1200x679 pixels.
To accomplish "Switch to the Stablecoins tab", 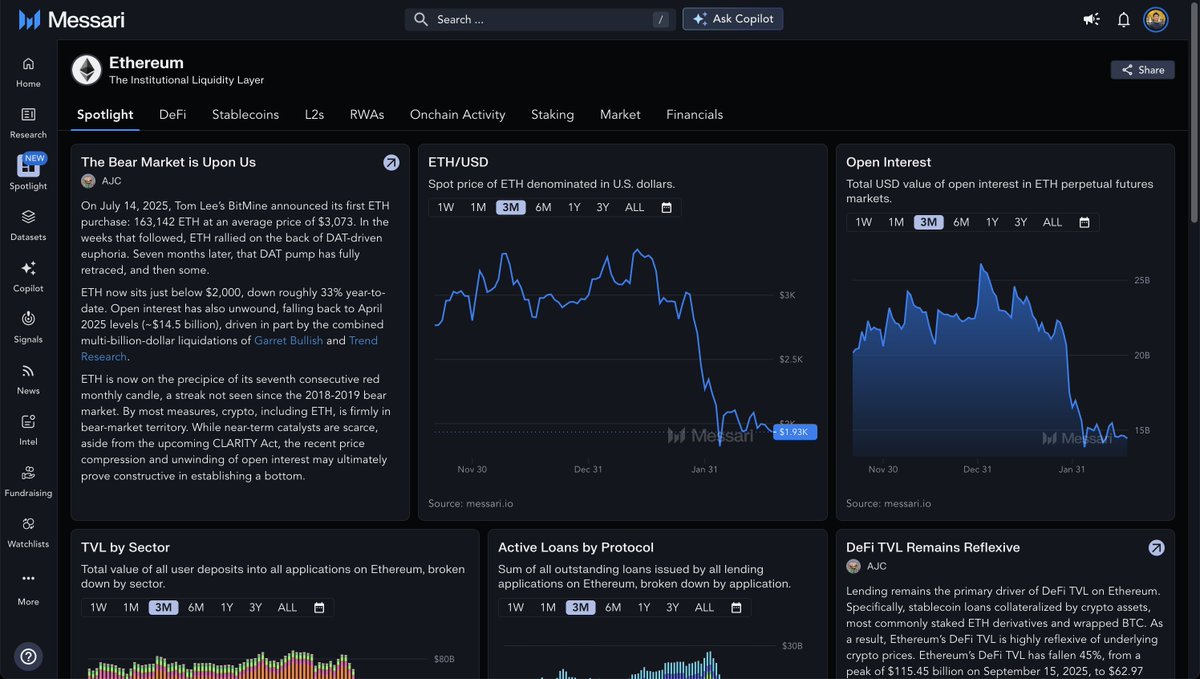I will [245, 114].
